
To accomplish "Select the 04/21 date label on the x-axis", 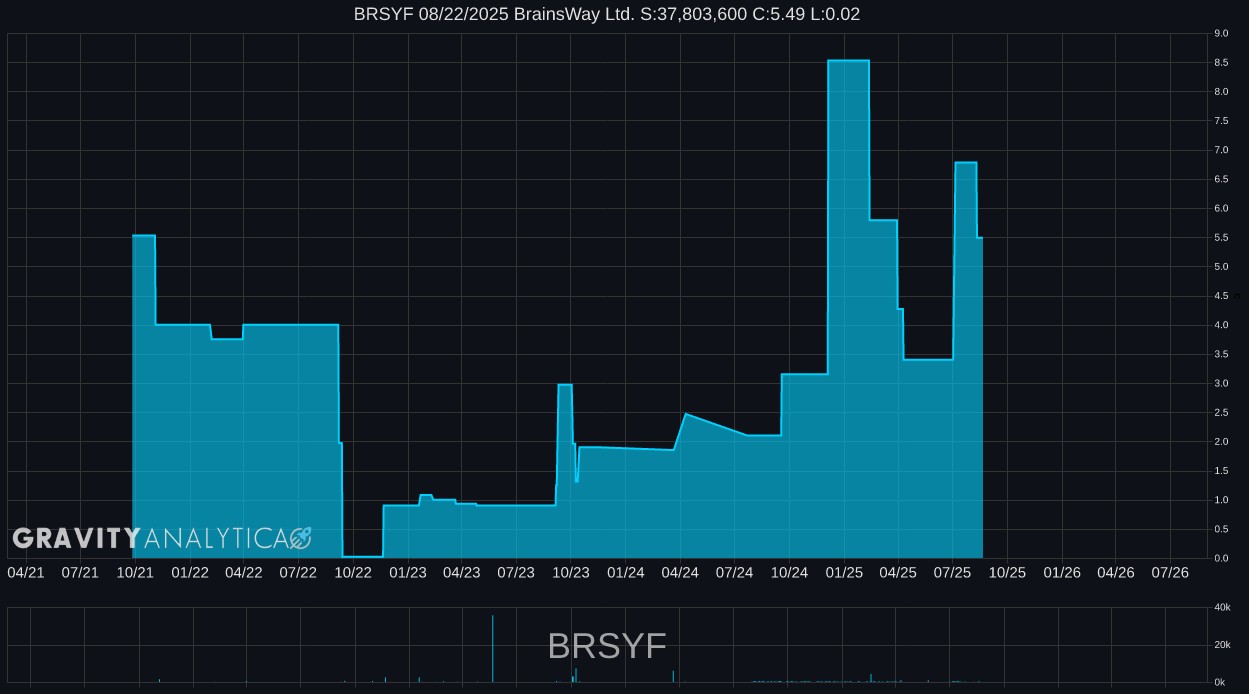I will coord(26,572).
